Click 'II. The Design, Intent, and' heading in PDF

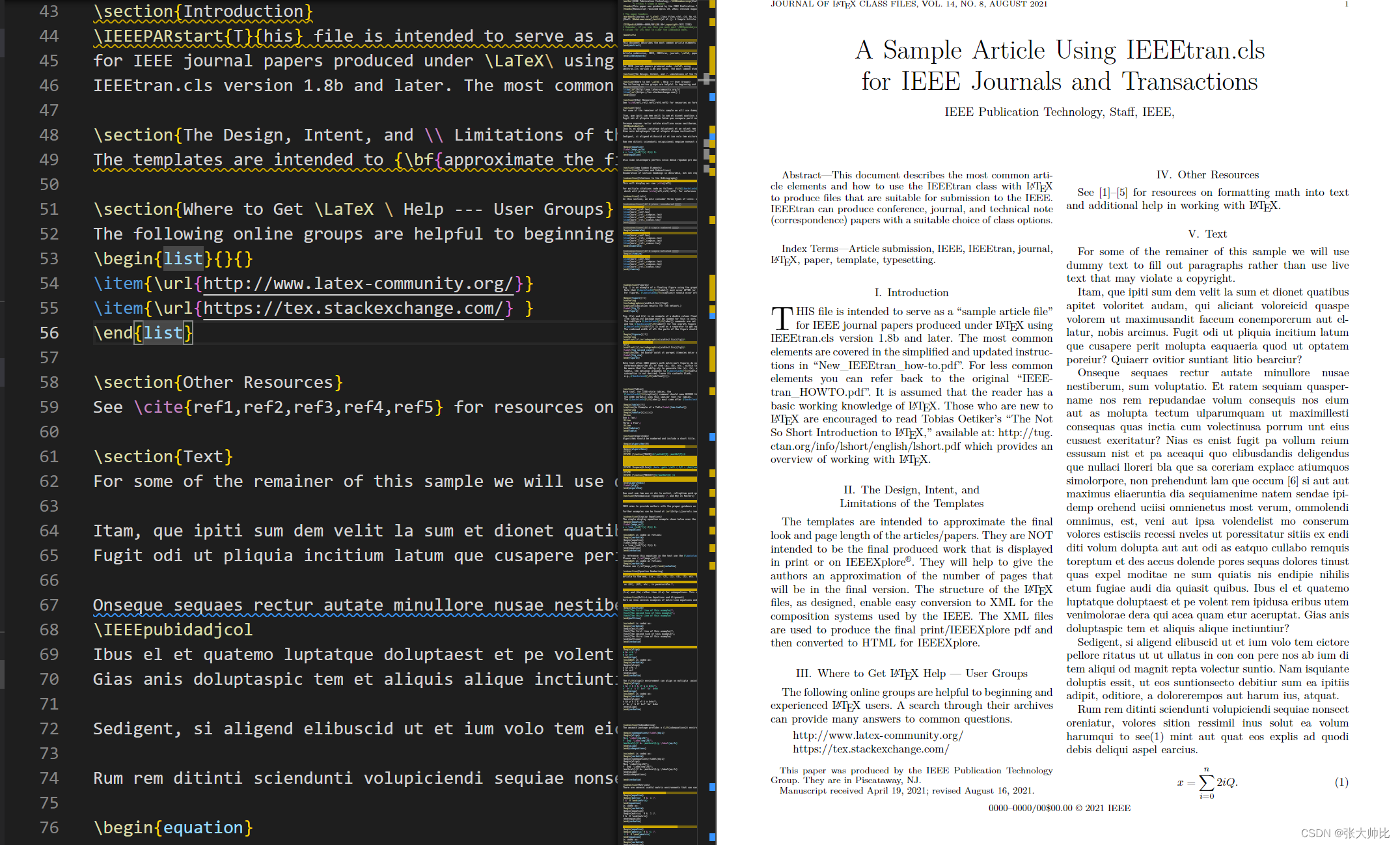tap(911, 490)
